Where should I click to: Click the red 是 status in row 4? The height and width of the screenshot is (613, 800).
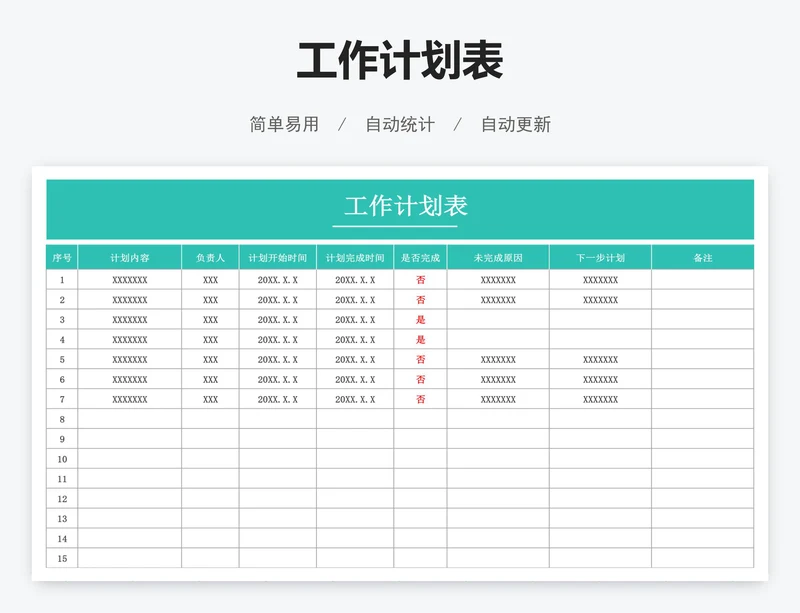click(420, 339)
